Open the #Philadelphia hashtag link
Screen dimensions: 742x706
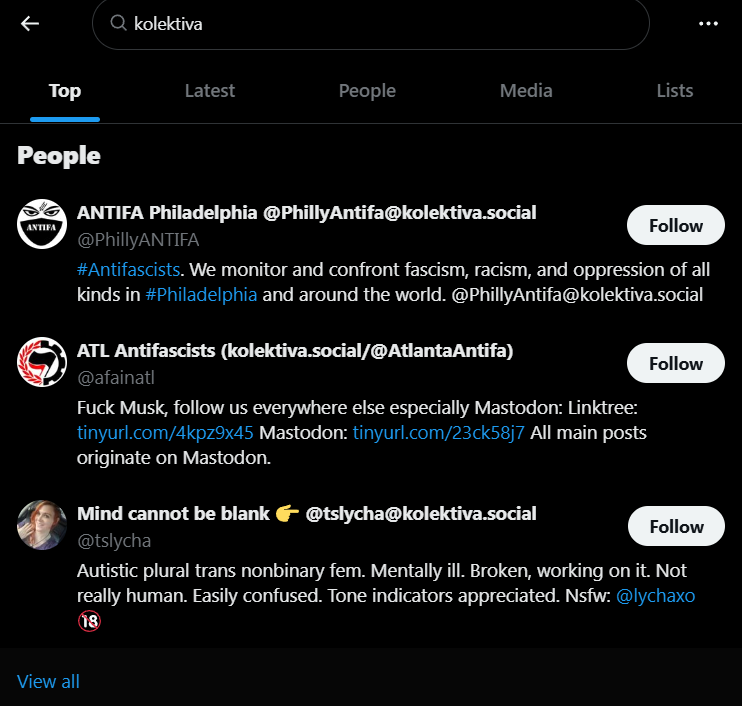[x=201, y=295]
